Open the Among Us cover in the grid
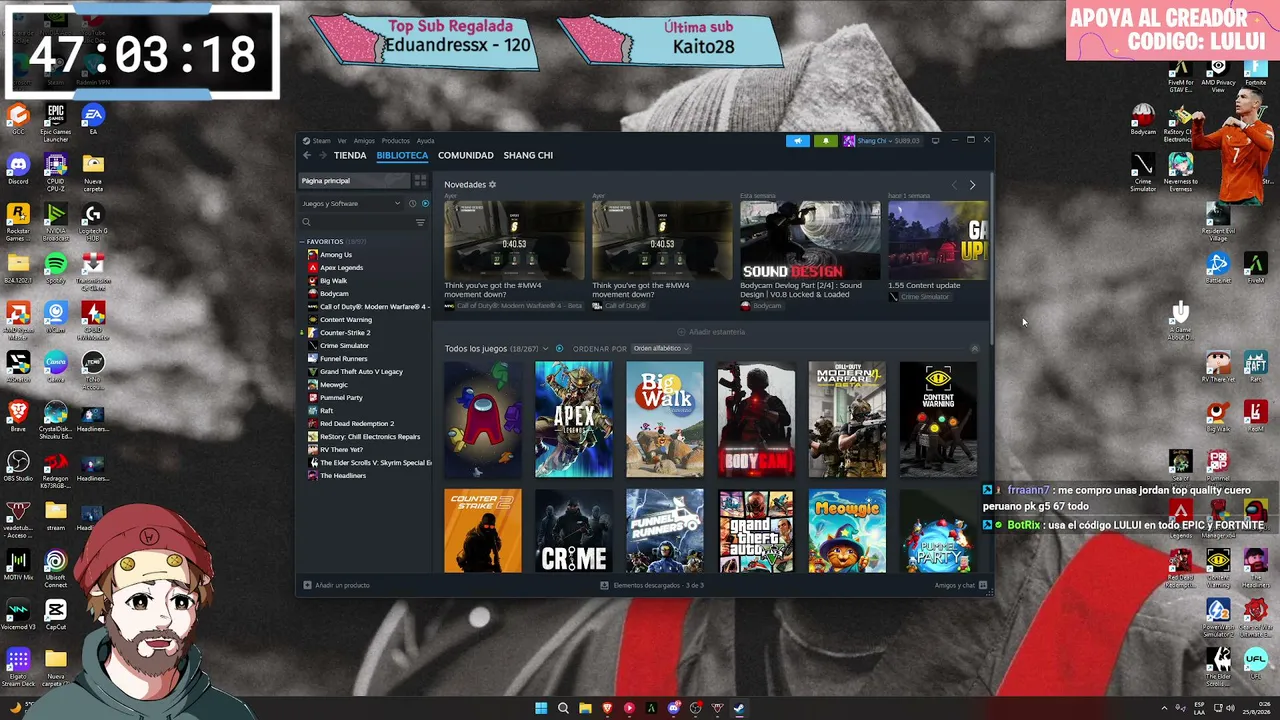Viewport: 1280px width, 720px height. [x=483, y=420]
